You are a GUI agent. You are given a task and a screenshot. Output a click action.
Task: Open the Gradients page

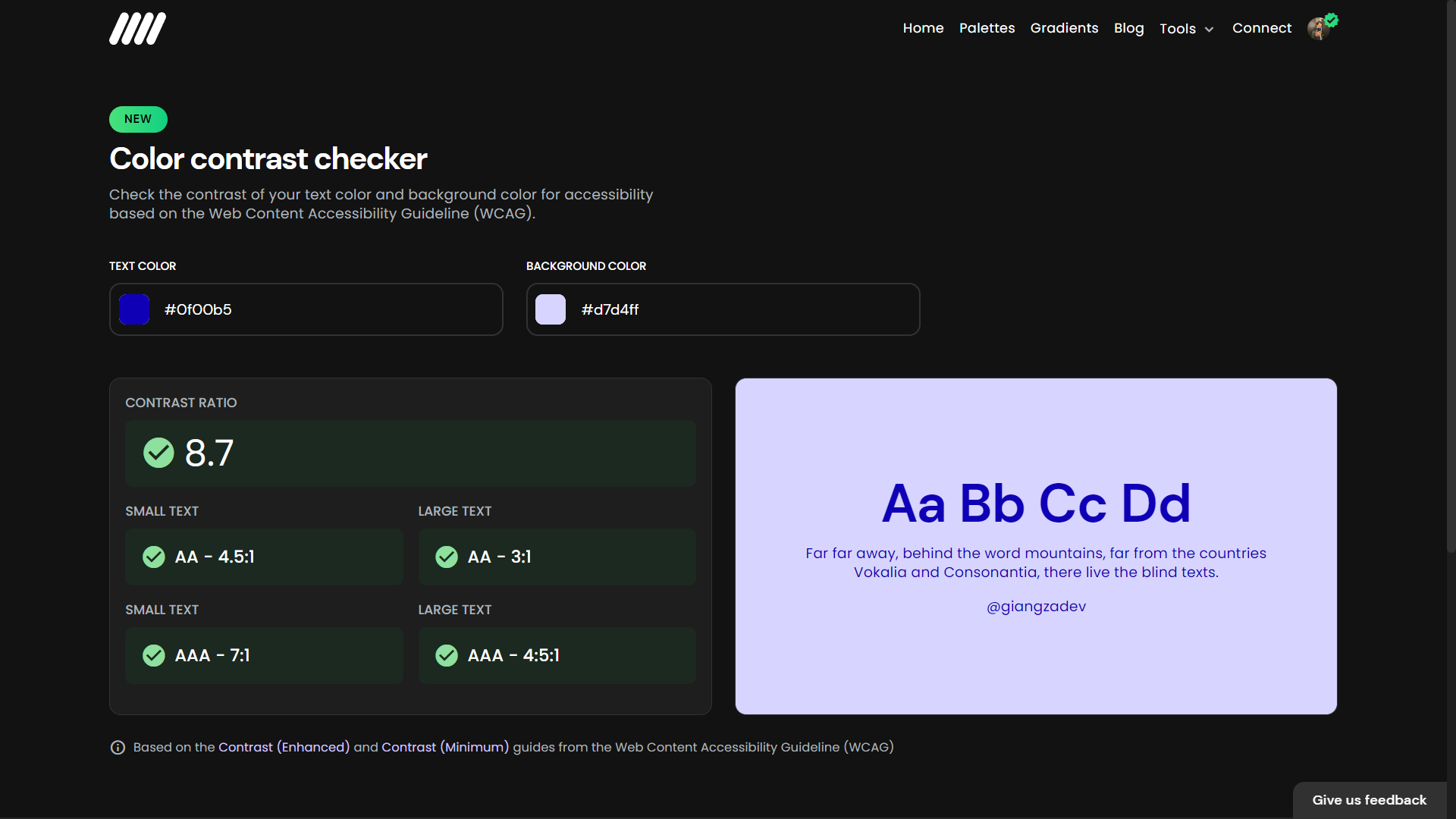(1064, 28)
